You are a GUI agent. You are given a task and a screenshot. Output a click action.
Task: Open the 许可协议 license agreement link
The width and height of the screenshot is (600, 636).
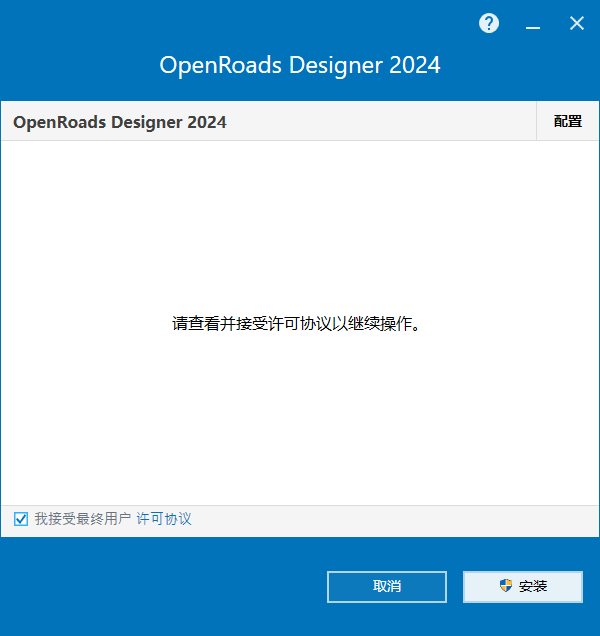click(164, 519)
